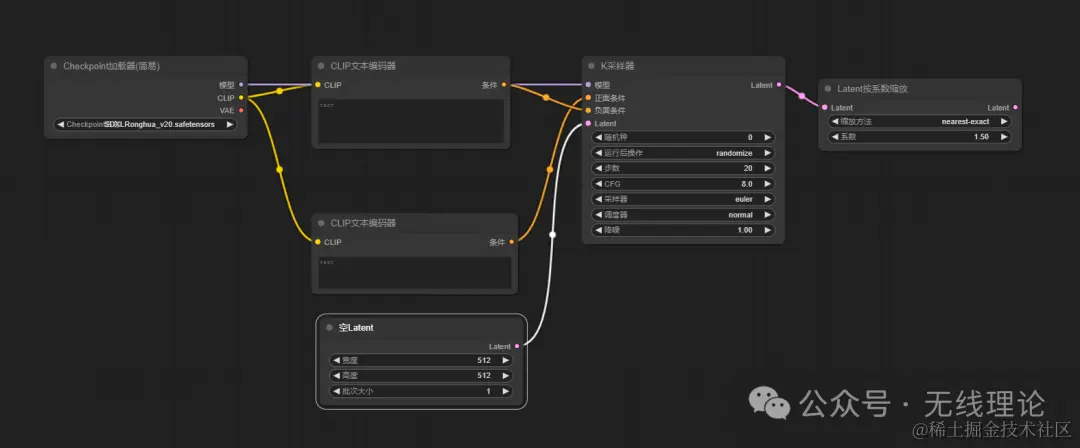This screenshot has width=1080, height=448.
Task: Increase CFG value with right arrow
Action: [767, 184]
